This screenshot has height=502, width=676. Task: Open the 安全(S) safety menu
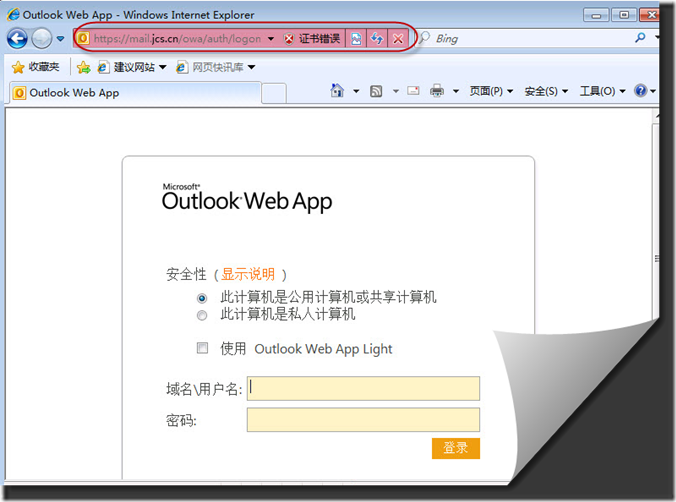coord(546,91)
